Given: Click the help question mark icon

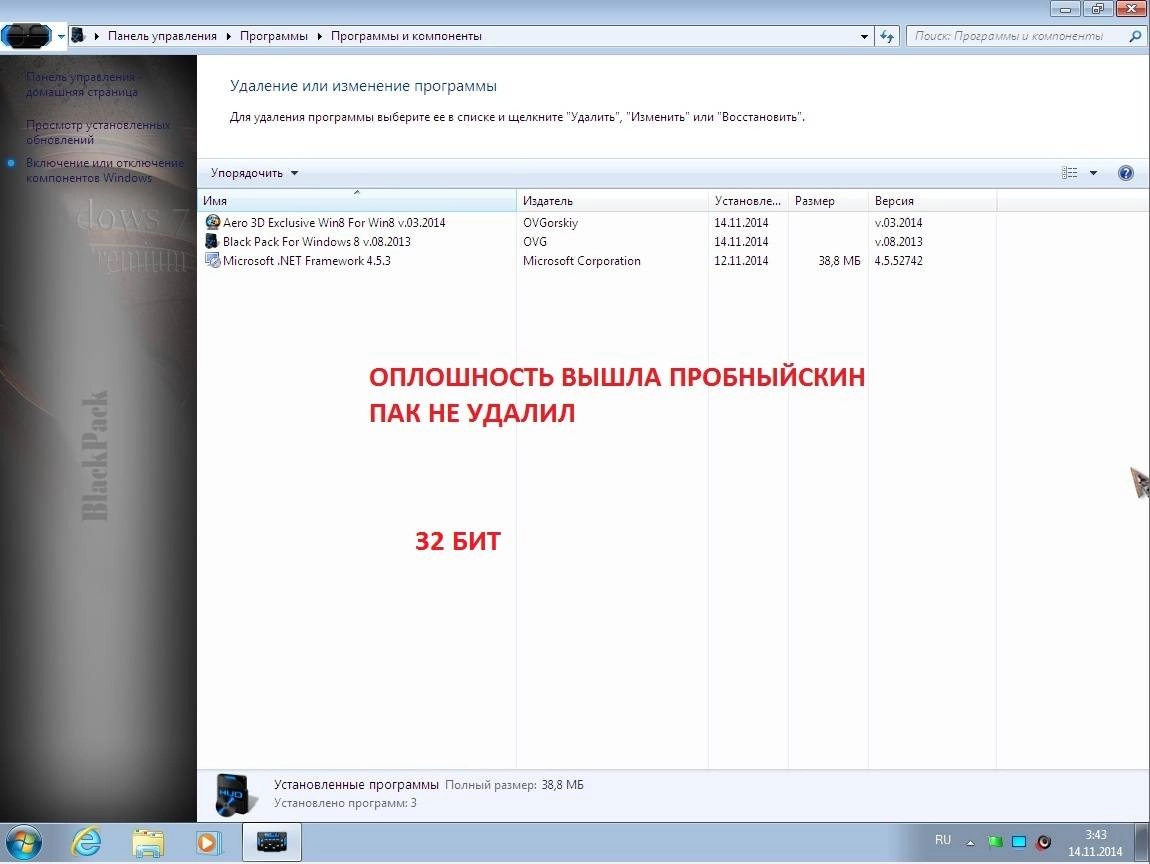Looking at the screenshot, I should (x=1126, y=173).
